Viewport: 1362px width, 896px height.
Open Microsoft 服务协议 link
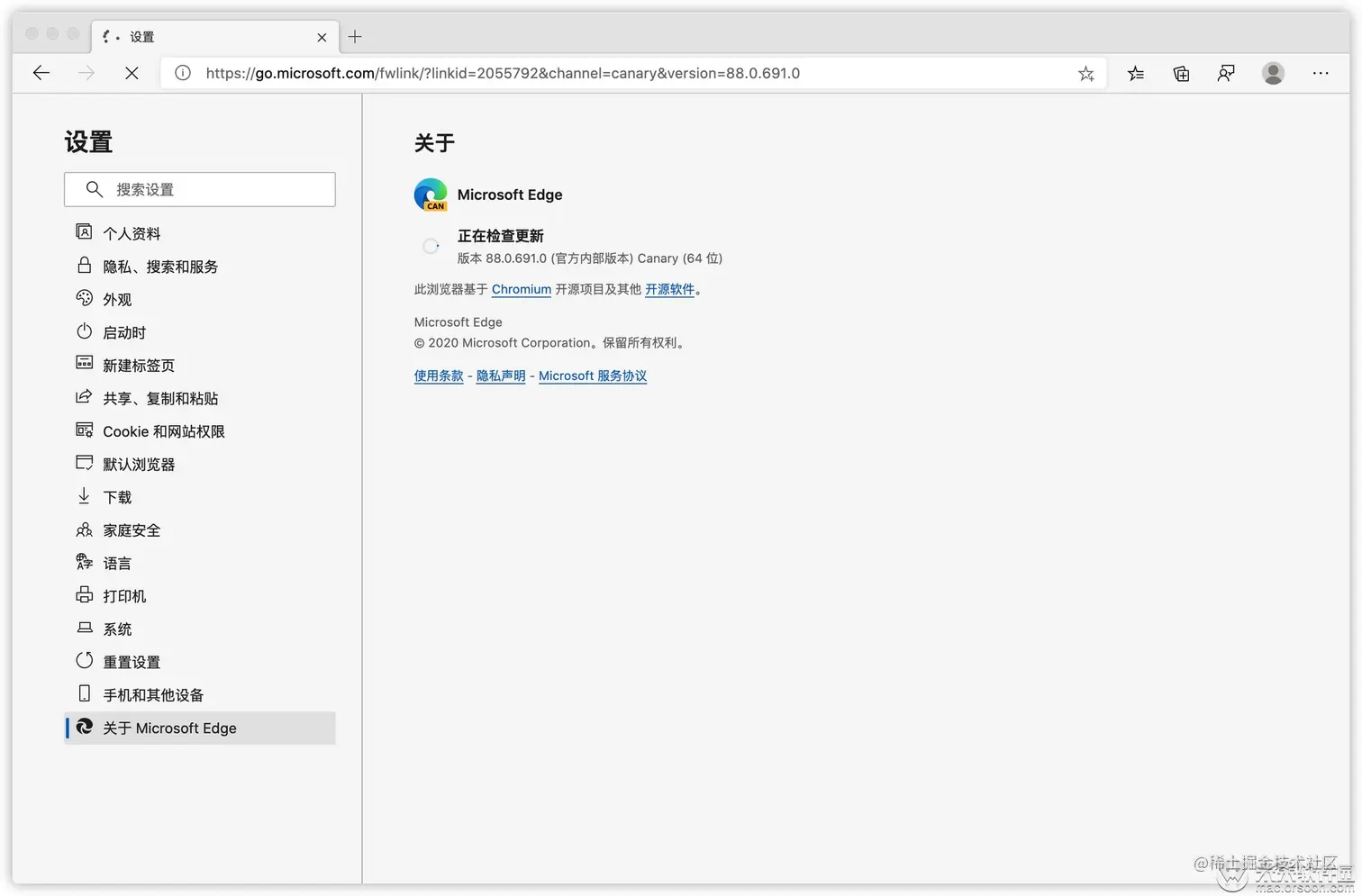[593, 376]
